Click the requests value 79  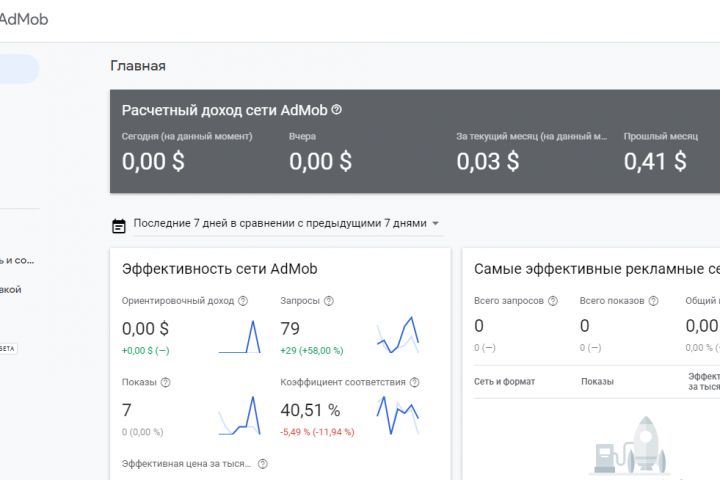[x=290, y=329]
